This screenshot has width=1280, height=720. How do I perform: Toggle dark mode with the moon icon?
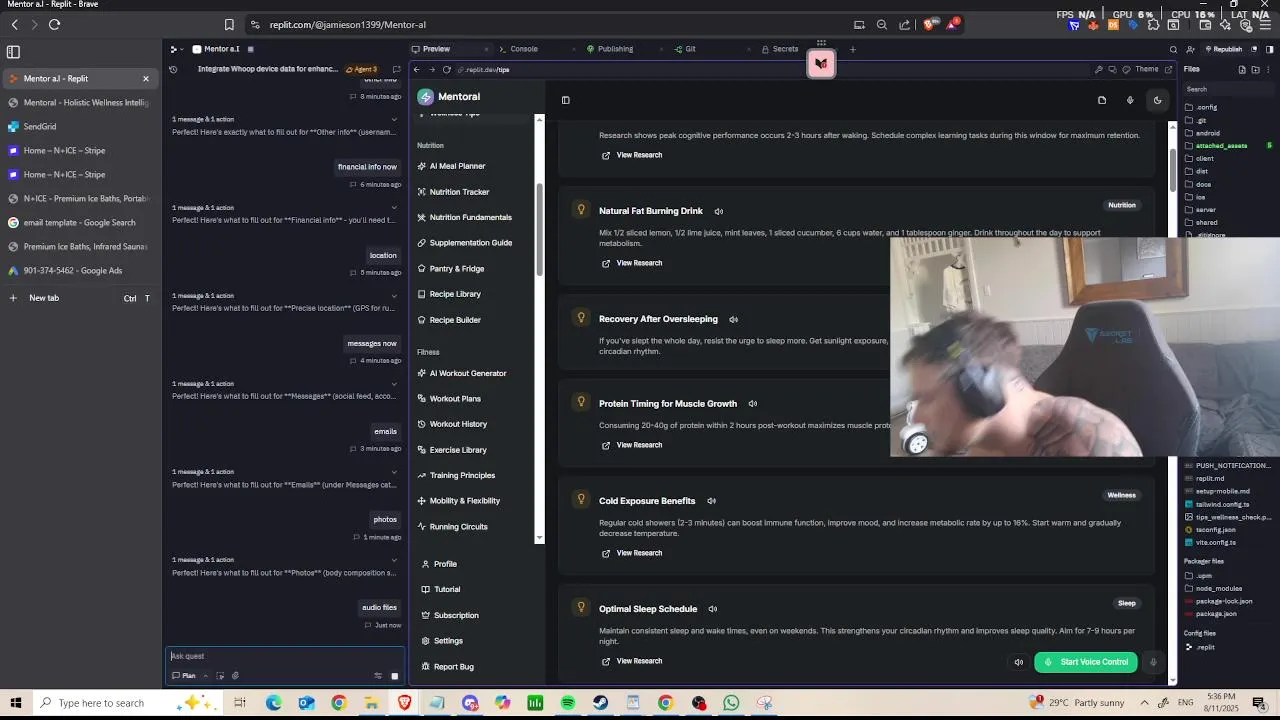pos(1157,100)
